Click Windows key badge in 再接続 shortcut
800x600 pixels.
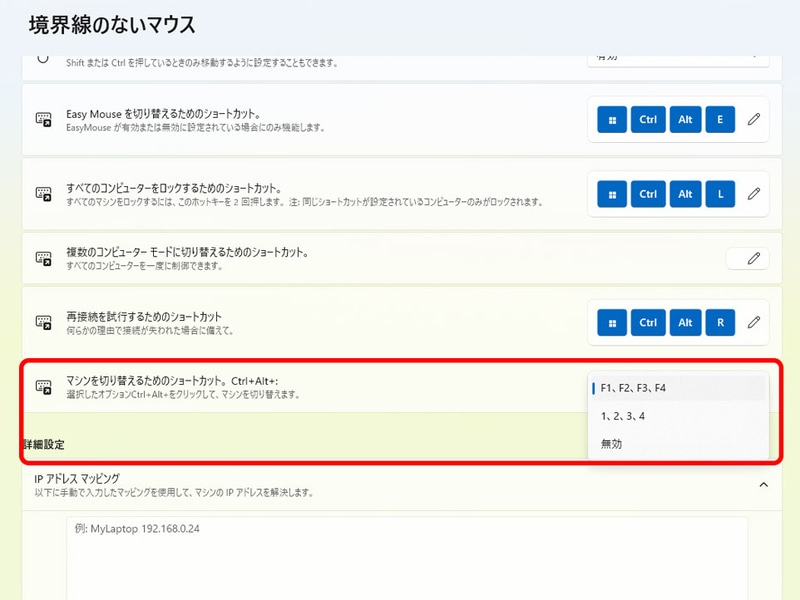click(612, 322)
